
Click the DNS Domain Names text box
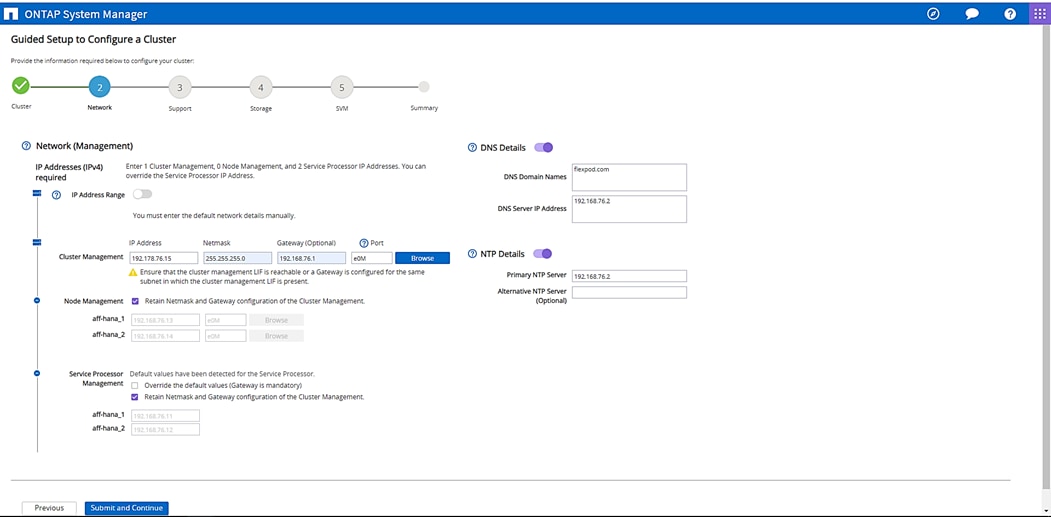click(630, 178)
